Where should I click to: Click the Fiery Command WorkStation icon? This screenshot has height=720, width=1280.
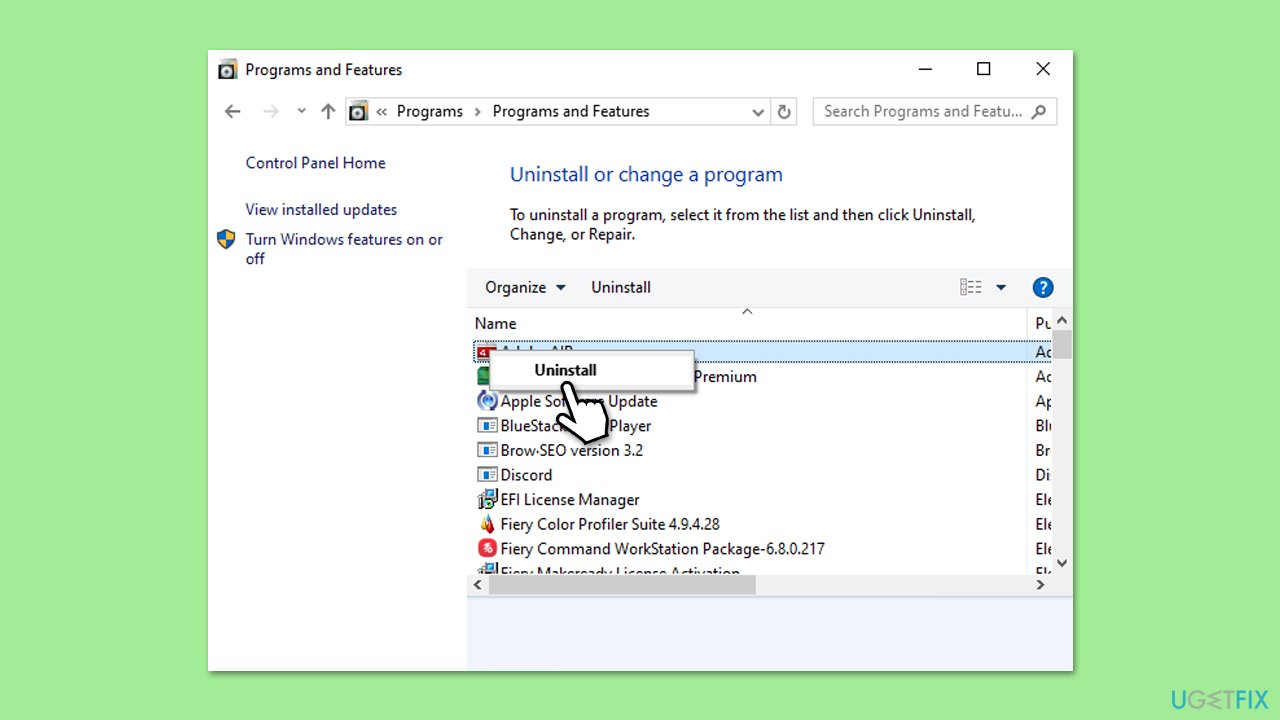coord(487,549)
